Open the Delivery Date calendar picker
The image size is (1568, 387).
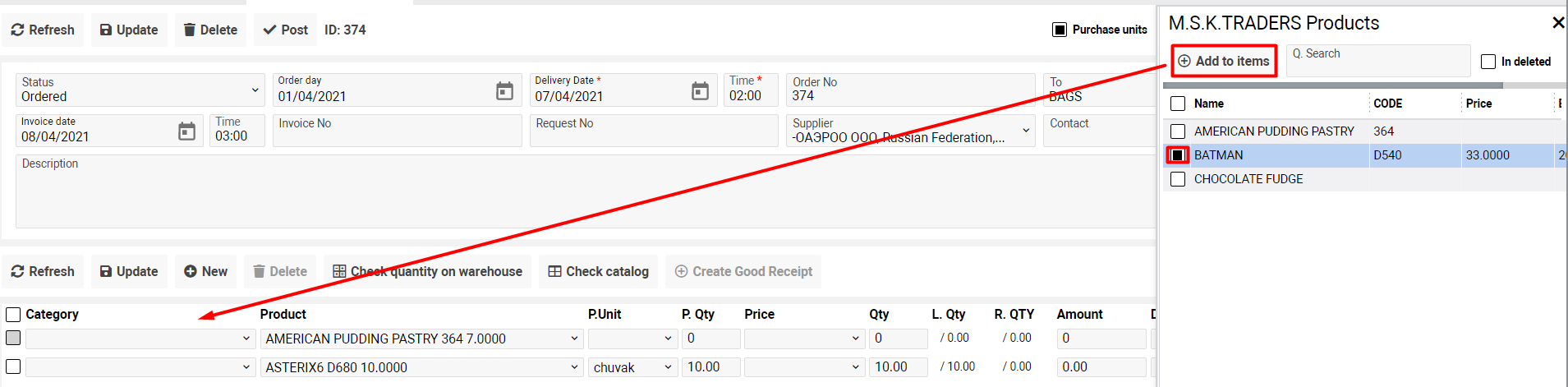(x=700, y=90)
